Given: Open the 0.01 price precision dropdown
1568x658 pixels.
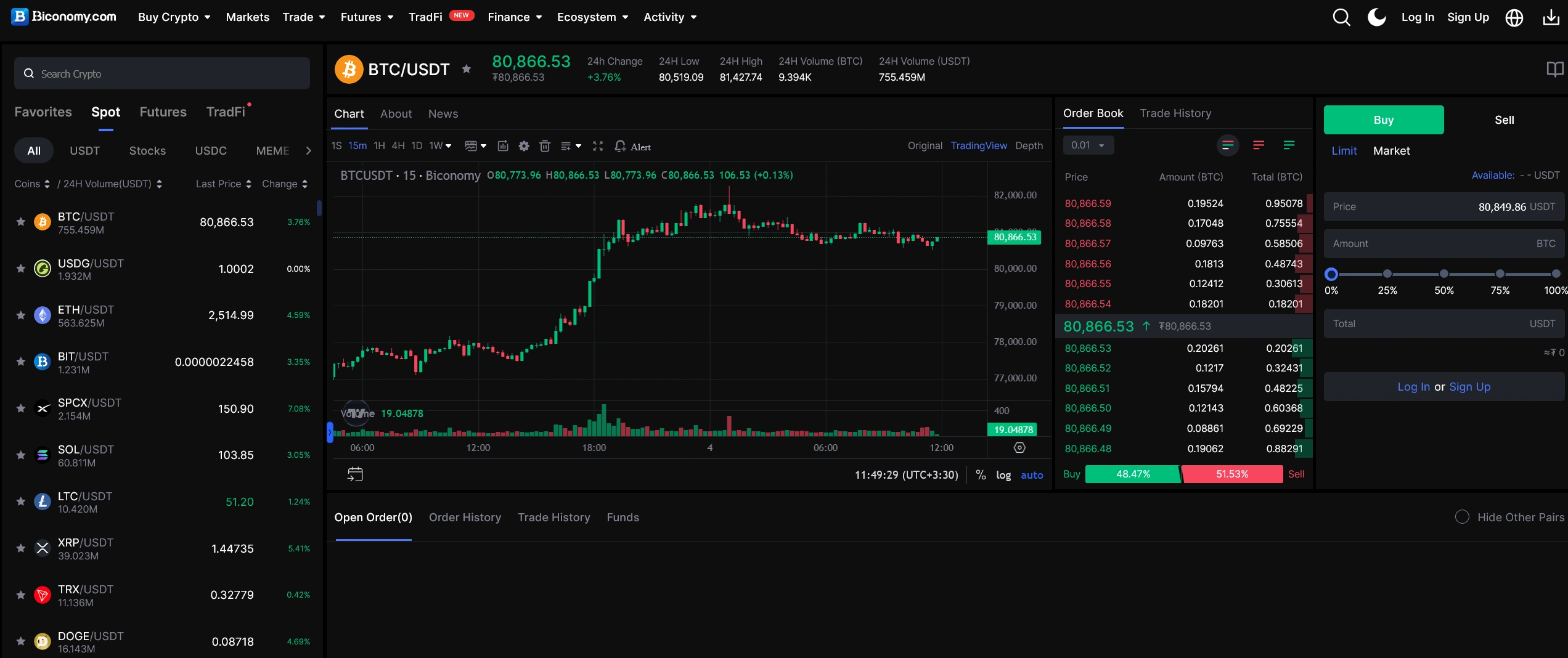Looking at the screenshot, I should 1088,145.
